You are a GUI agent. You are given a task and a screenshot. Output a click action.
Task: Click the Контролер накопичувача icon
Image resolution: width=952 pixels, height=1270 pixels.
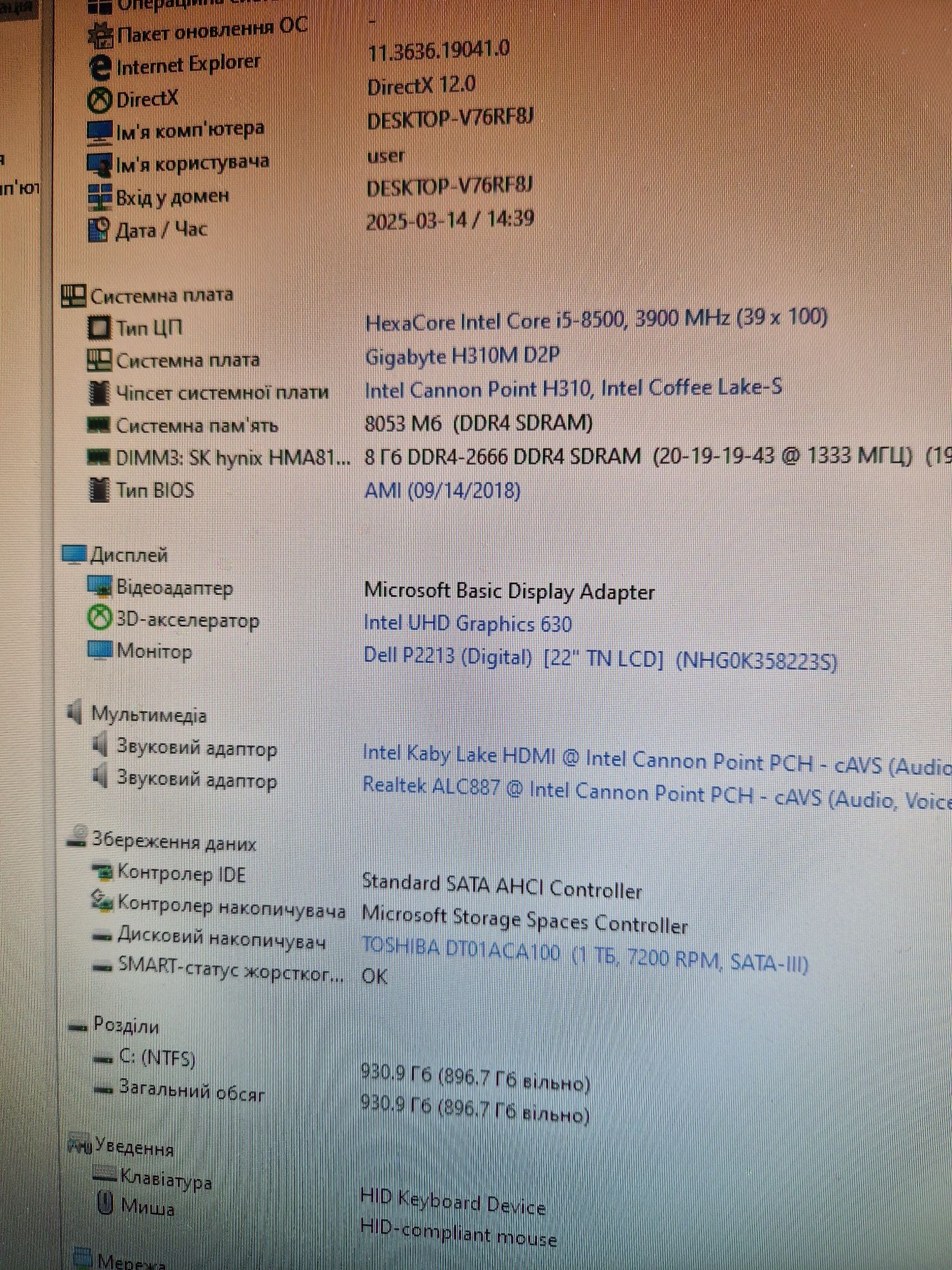click(x=102, y=900)
